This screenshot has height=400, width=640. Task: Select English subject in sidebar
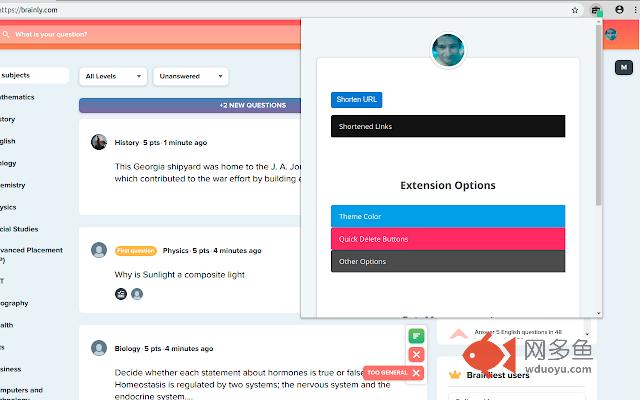click(7, 141)
